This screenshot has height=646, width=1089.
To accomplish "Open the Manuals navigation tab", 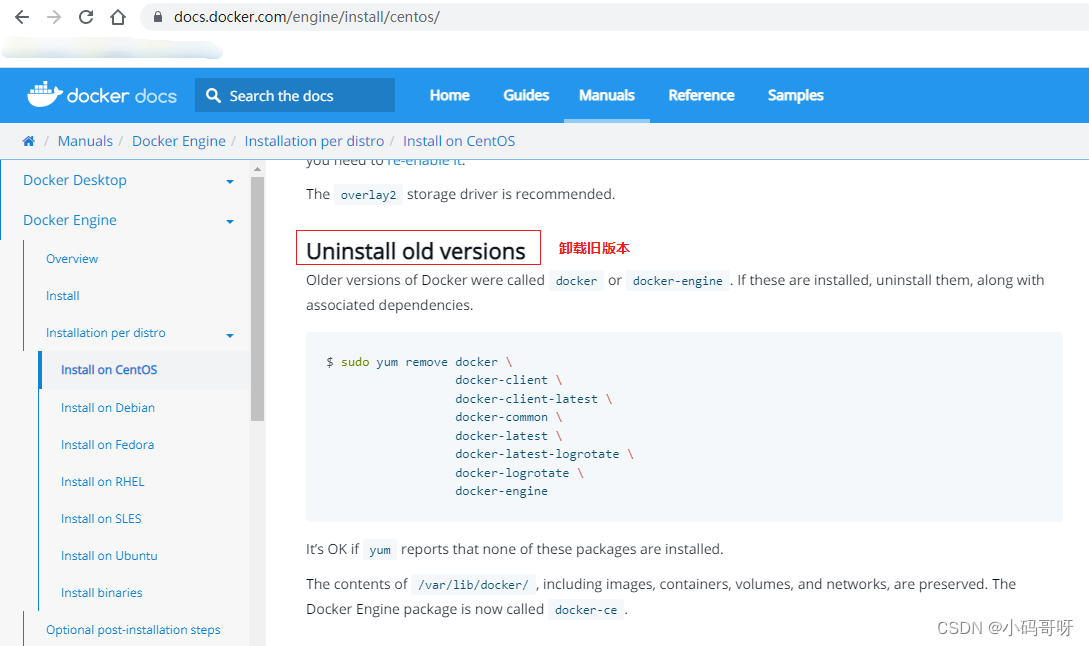I will (x=606, y=95).
